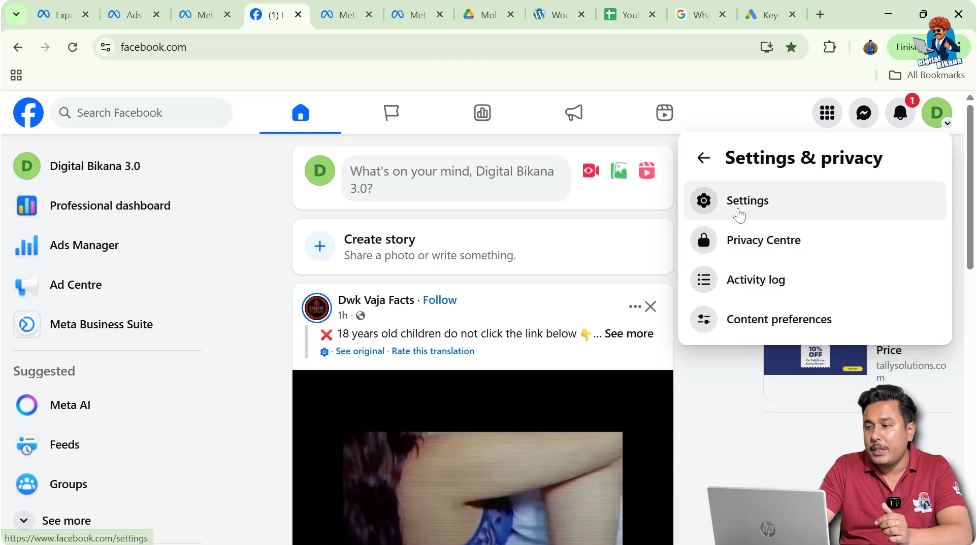
Task: Open the Dwk Vaja Facts avatar
Action: point(317,308)
